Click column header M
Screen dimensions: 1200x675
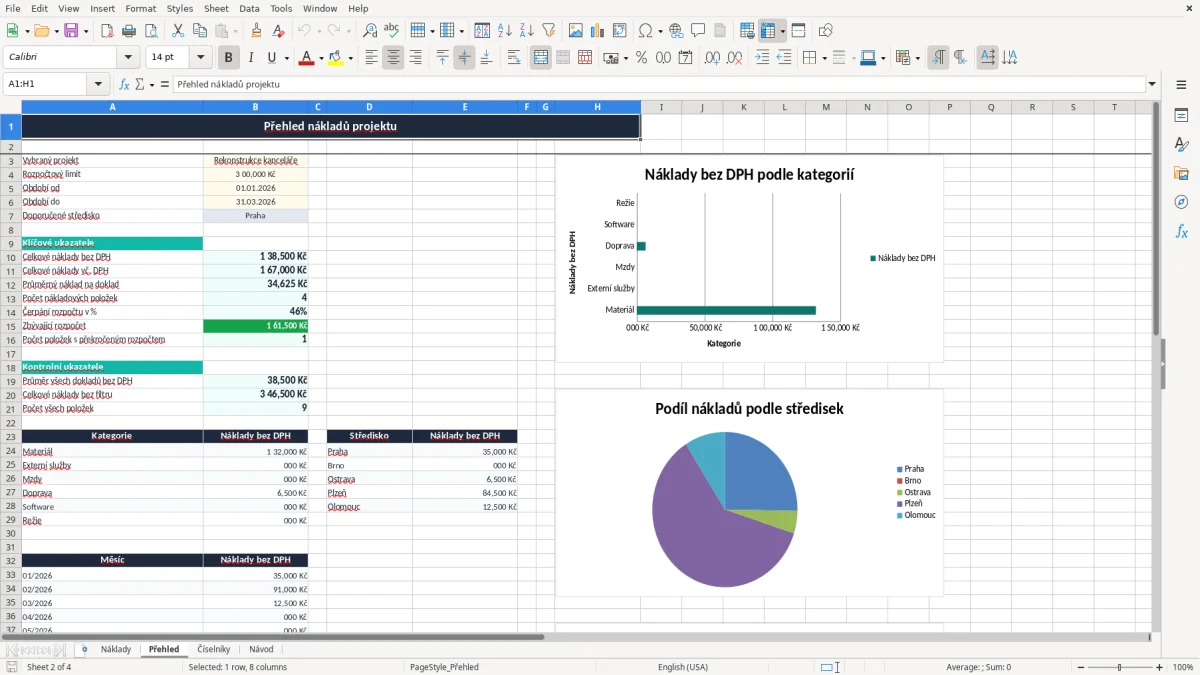click(x=825, y=107)
